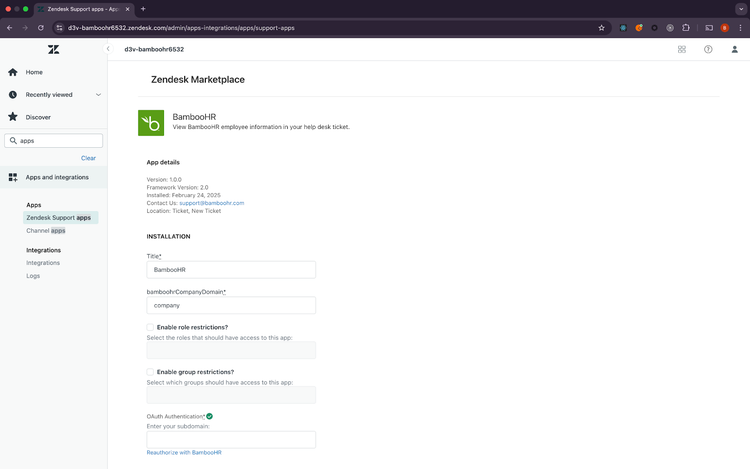Image resolution: width=750 pixels, height=469 pixels.
Task: Collapse the sidebar with the chevron button
Action: pyautogui.click(x=108, y=49)
